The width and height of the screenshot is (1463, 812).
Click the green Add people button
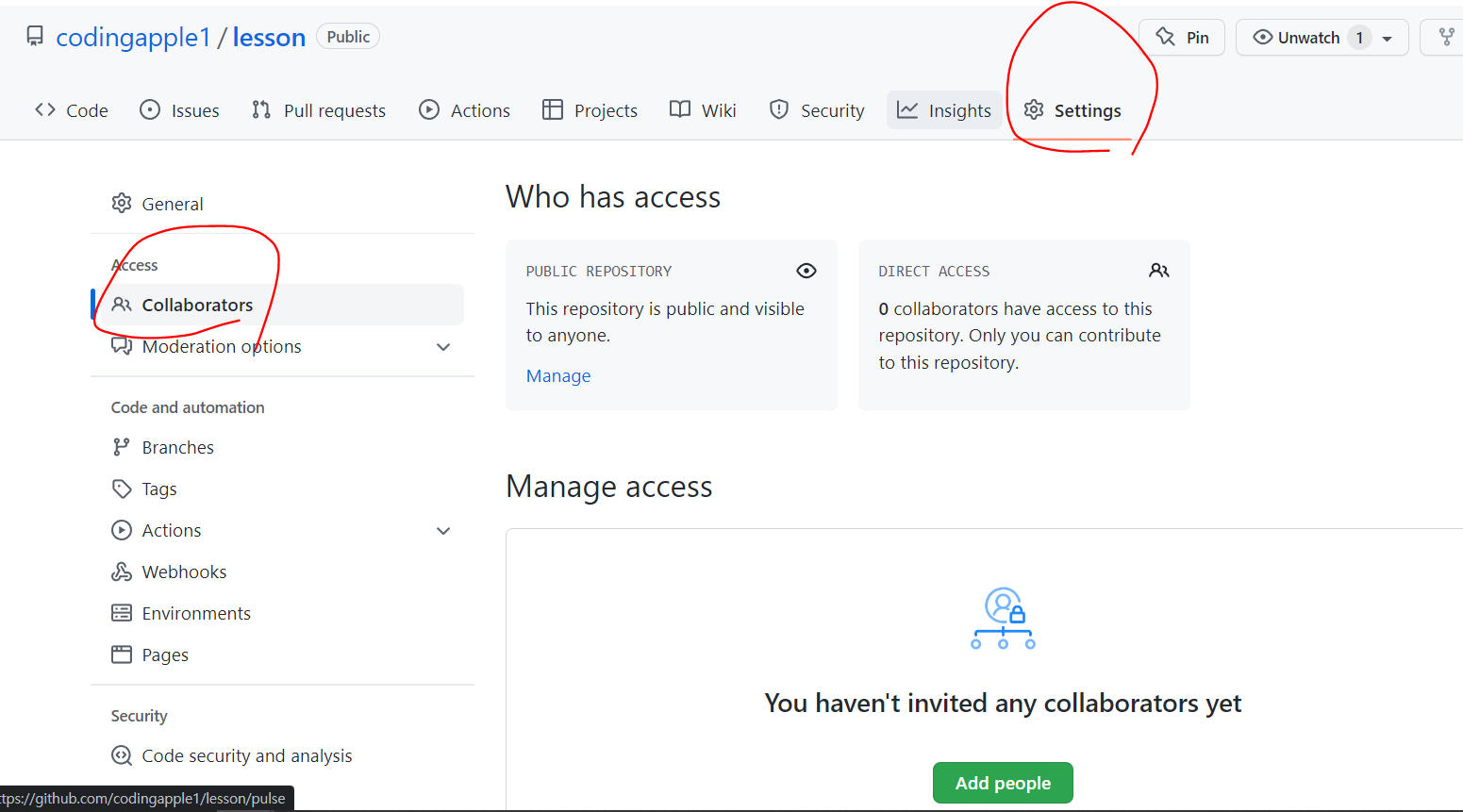click(1003, 783)
